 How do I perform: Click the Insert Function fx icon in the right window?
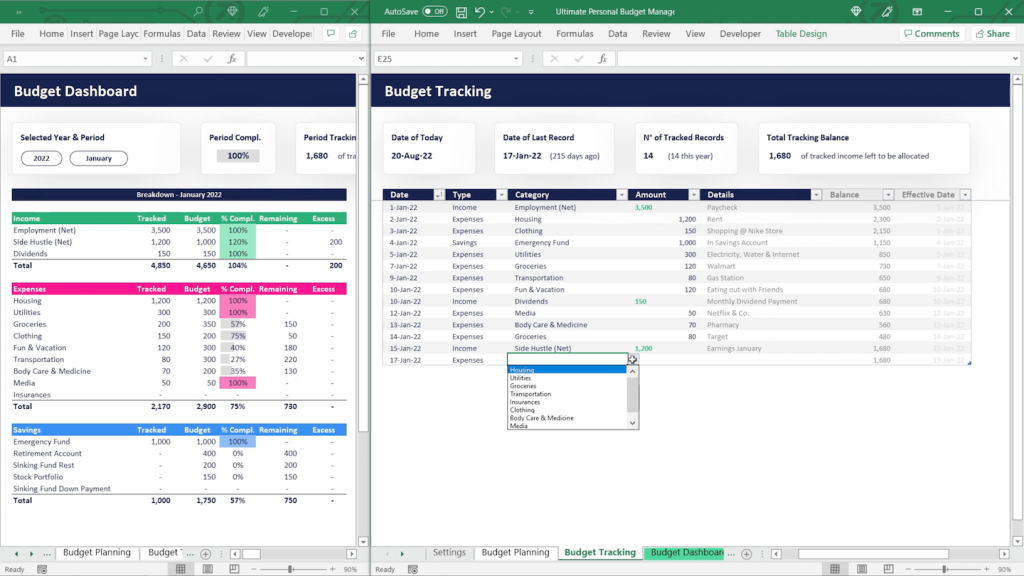coord(602,59)
